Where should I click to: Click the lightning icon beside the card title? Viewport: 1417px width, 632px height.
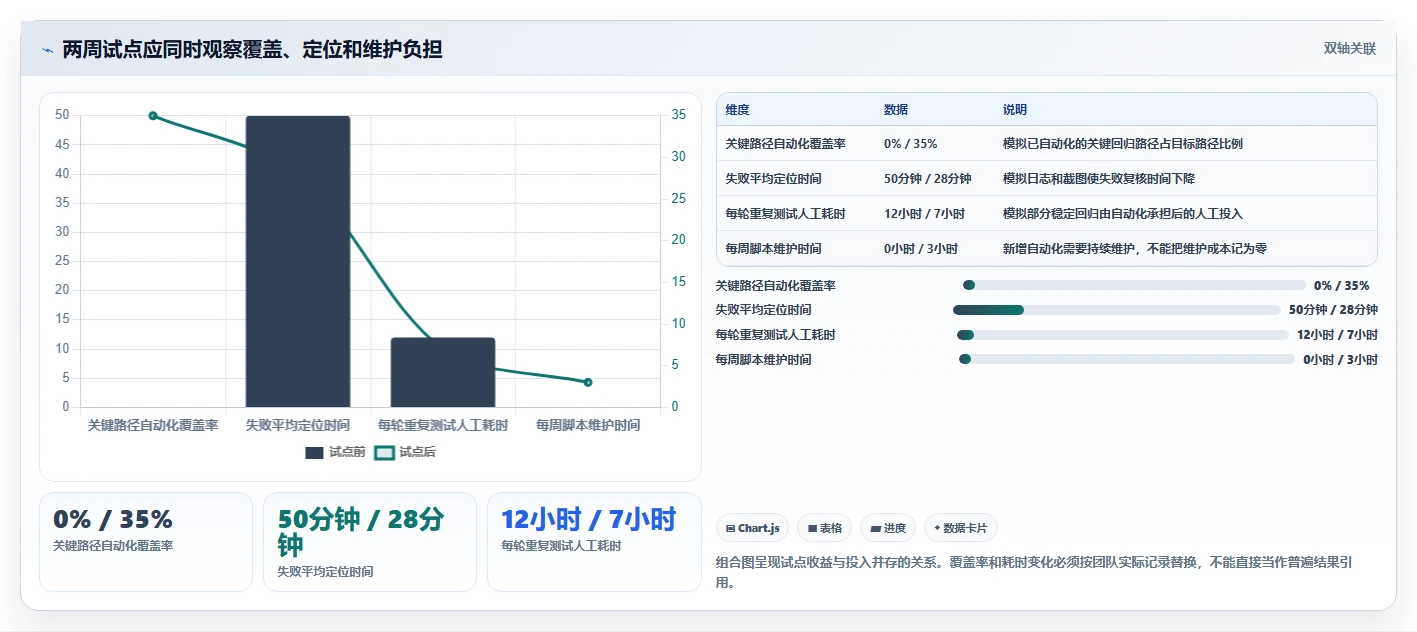click(x=47, y=49)
